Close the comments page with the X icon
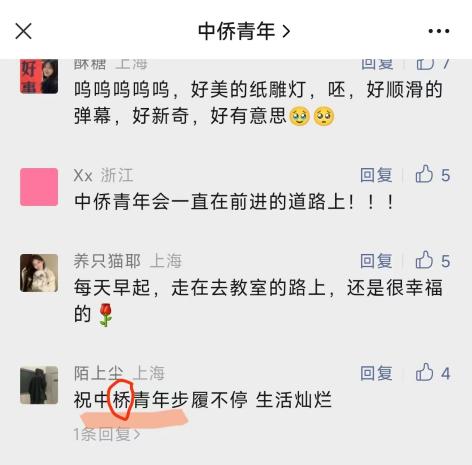Image resolution: width=472 pixels, height=465 pixels. click(x=23, y=31)
